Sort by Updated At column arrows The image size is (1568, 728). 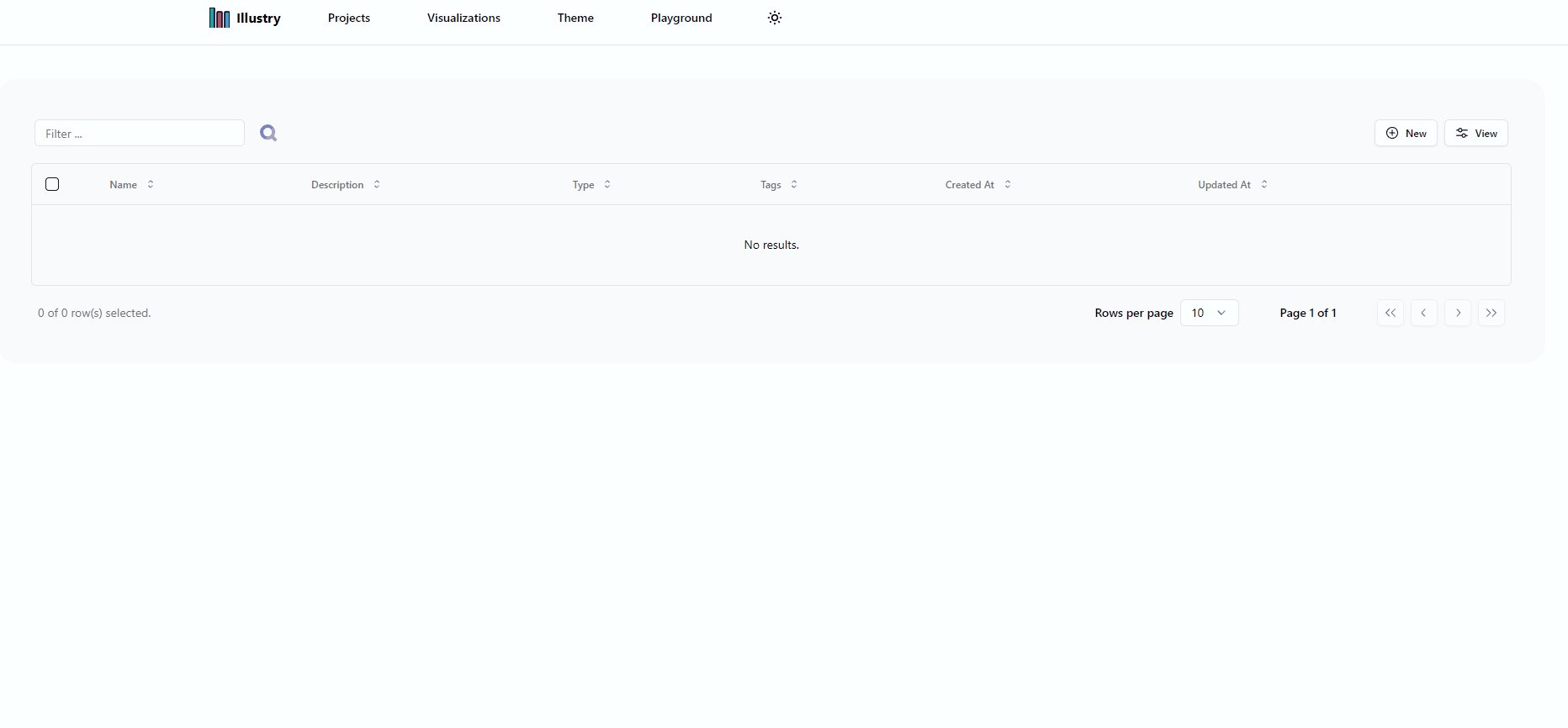pos(1264,184)
